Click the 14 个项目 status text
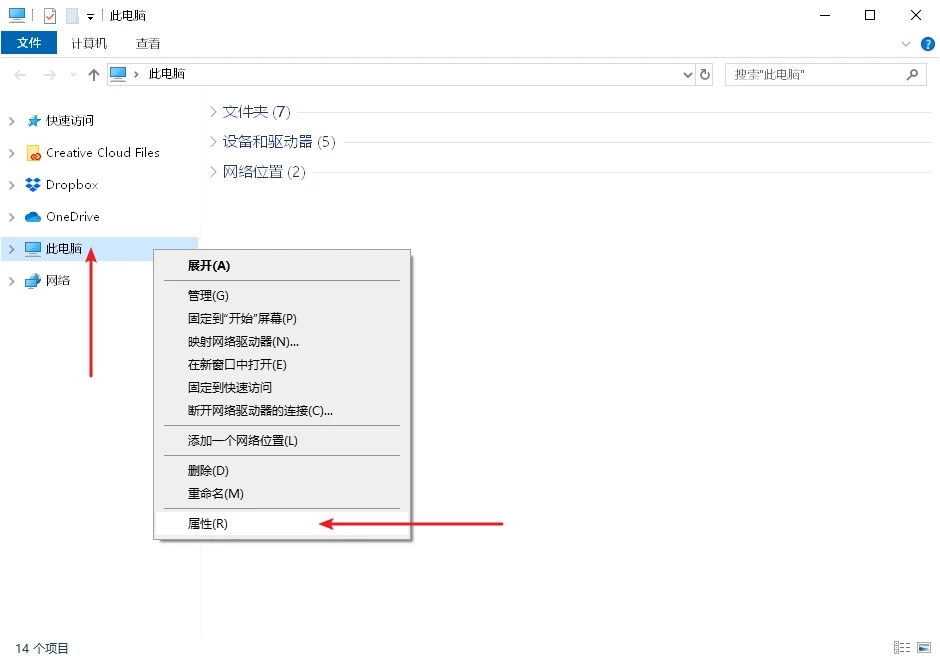 click(x=41, y=648)
